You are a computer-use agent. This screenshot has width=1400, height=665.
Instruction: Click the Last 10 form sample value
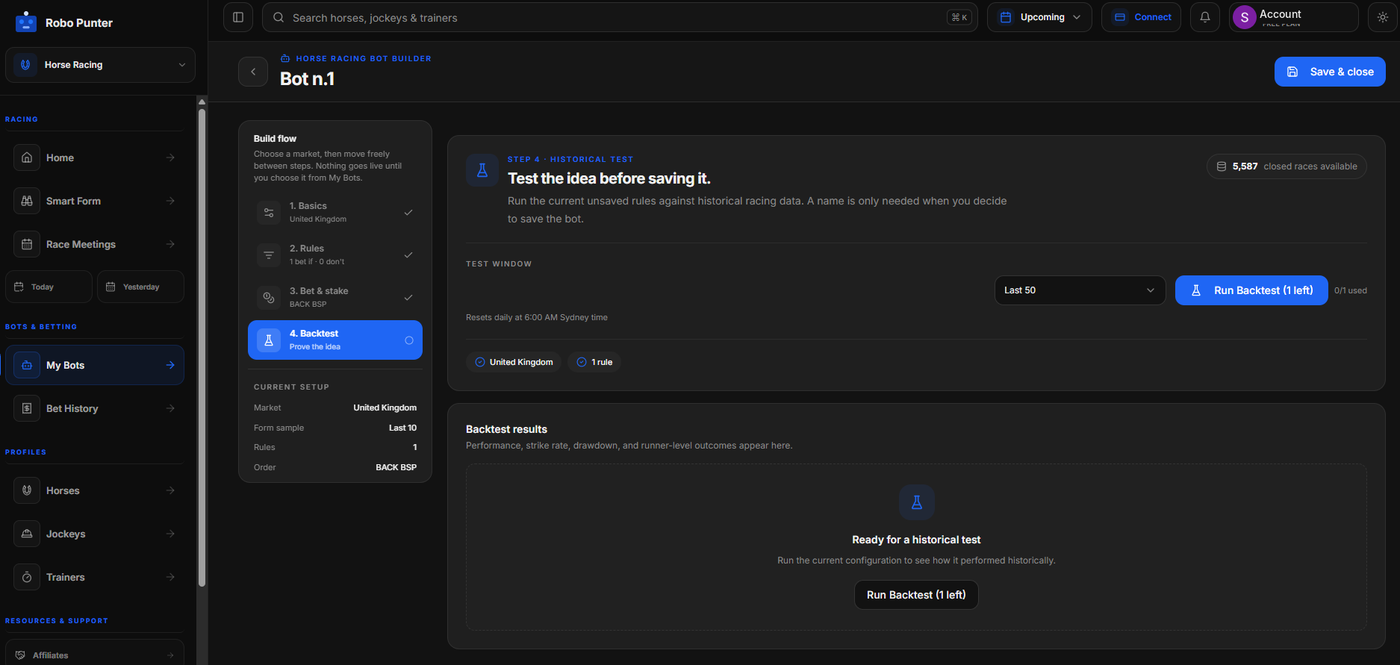click(x=403, y=428)
